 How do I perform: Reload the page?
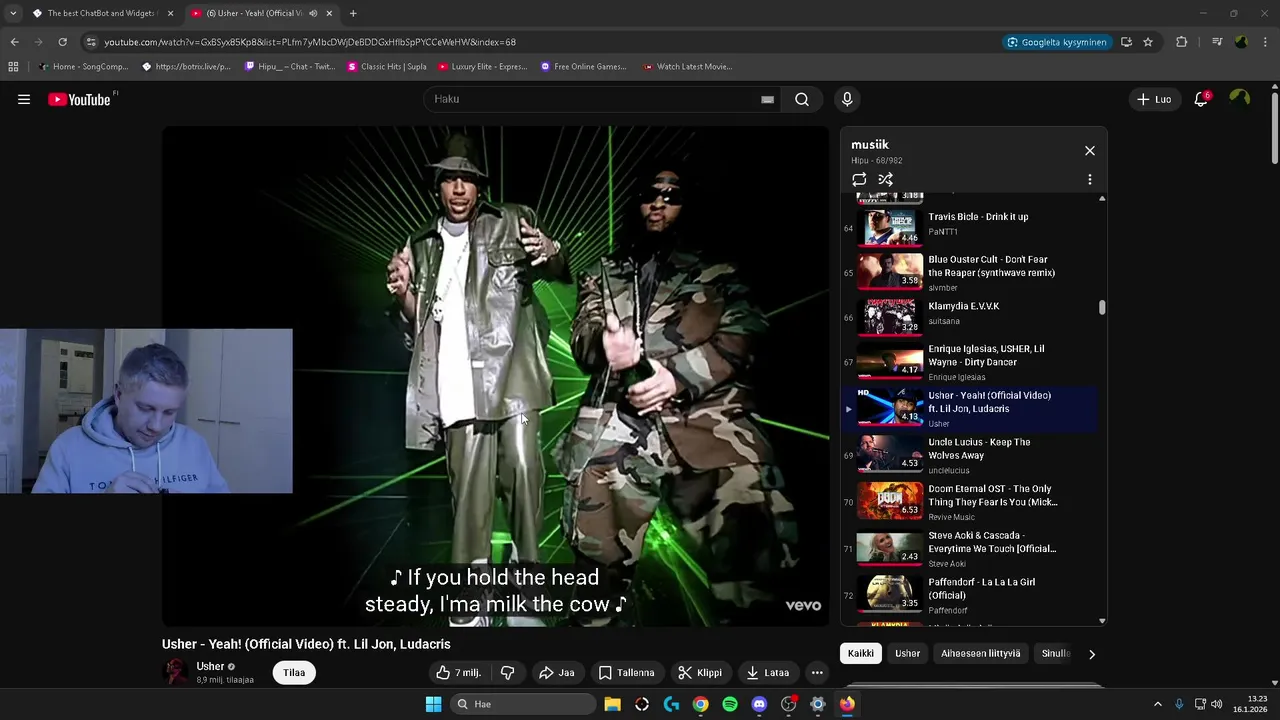[x=62, y=42]
